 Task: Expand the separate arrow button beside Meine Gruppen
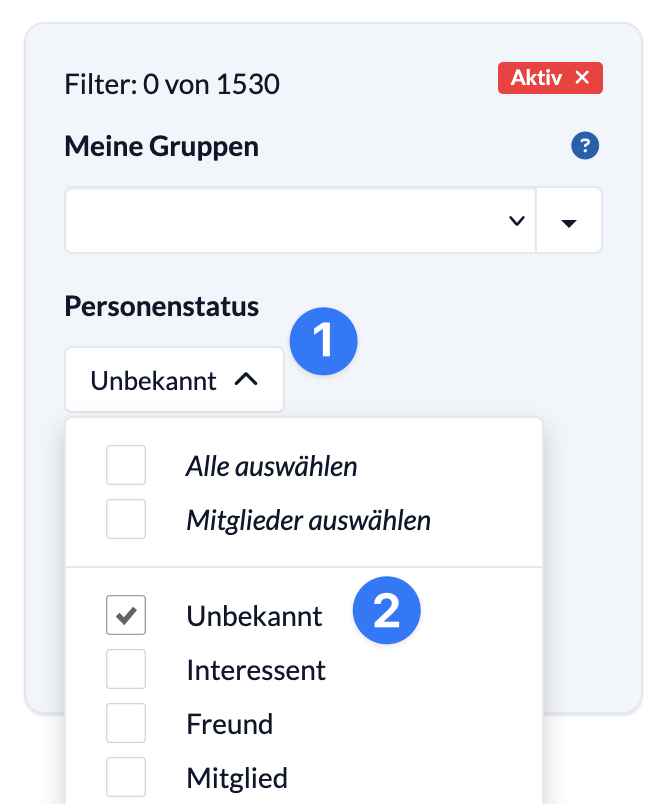tap(569, 220)
